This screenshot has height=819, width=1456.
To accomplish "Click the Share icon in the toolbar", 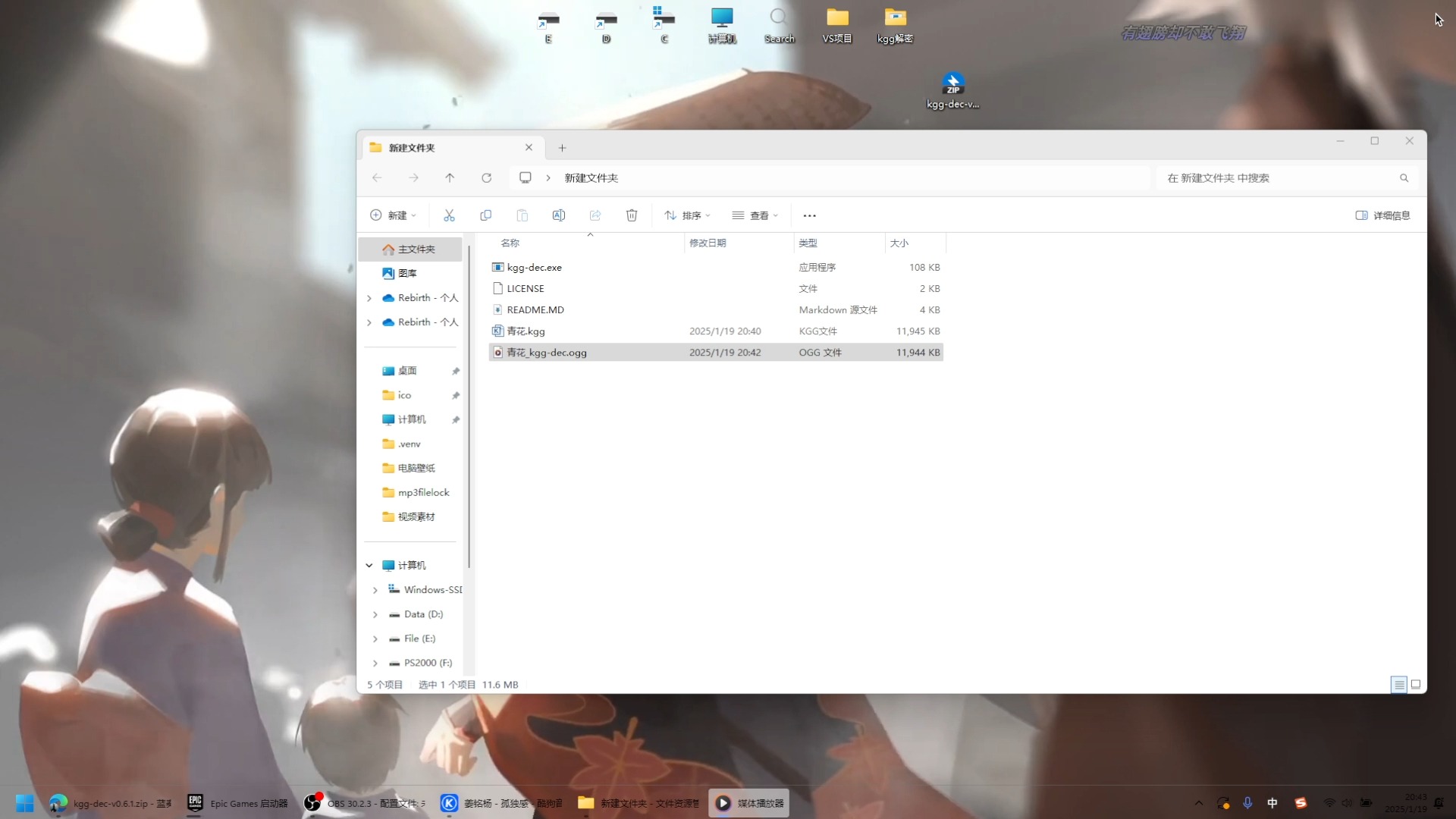I will [595, 215].
